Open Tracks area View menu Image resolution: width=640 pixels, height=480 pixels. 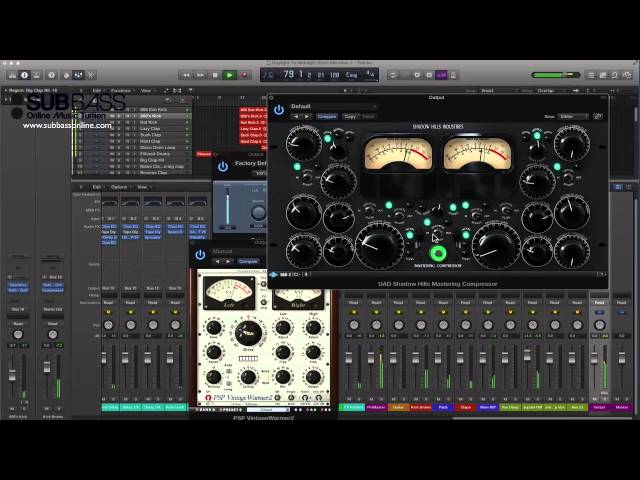coord(146,91)
